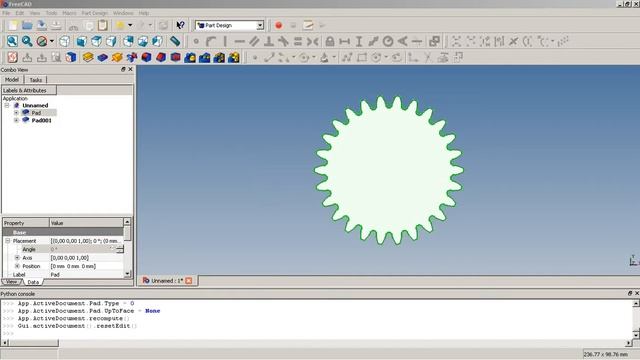Click the What's This help cursor icon
Image resolution: width=640 pixels, height=360 pixels.
(180, 25)
